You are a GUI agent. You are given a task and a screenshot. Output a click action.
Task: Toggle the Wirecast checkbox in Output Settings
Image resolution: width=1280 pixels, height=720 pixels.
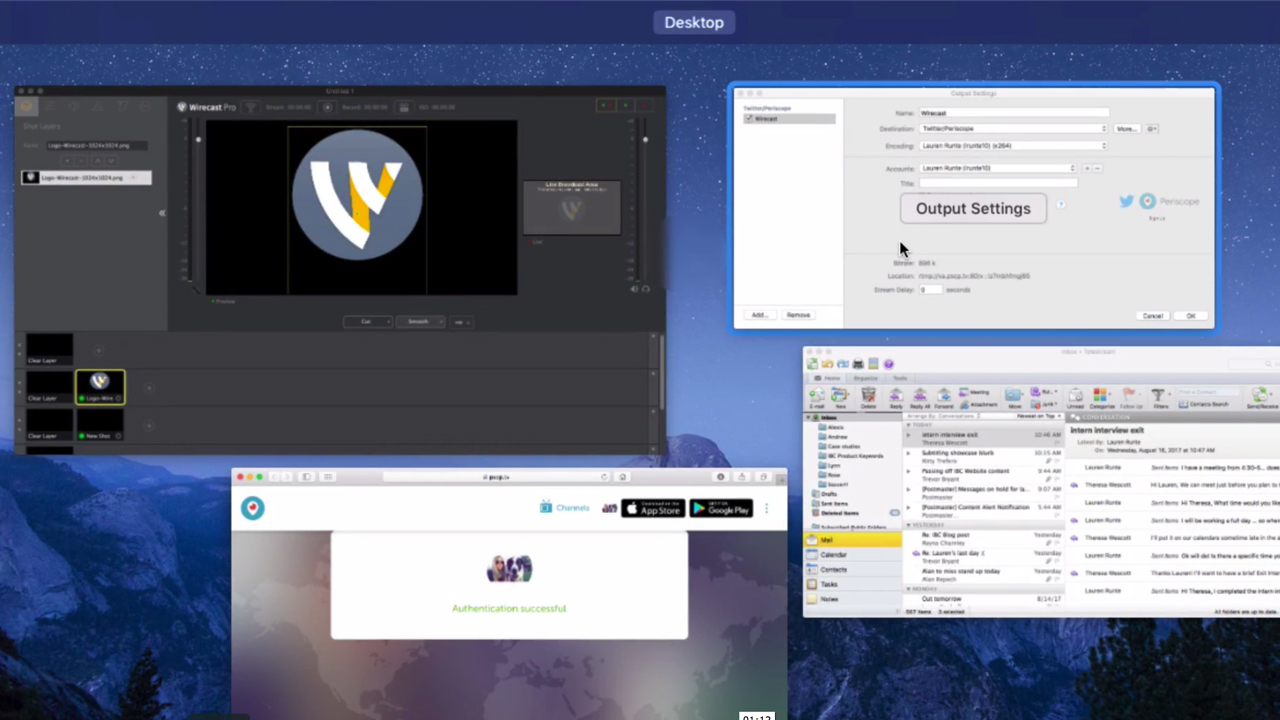748,119
